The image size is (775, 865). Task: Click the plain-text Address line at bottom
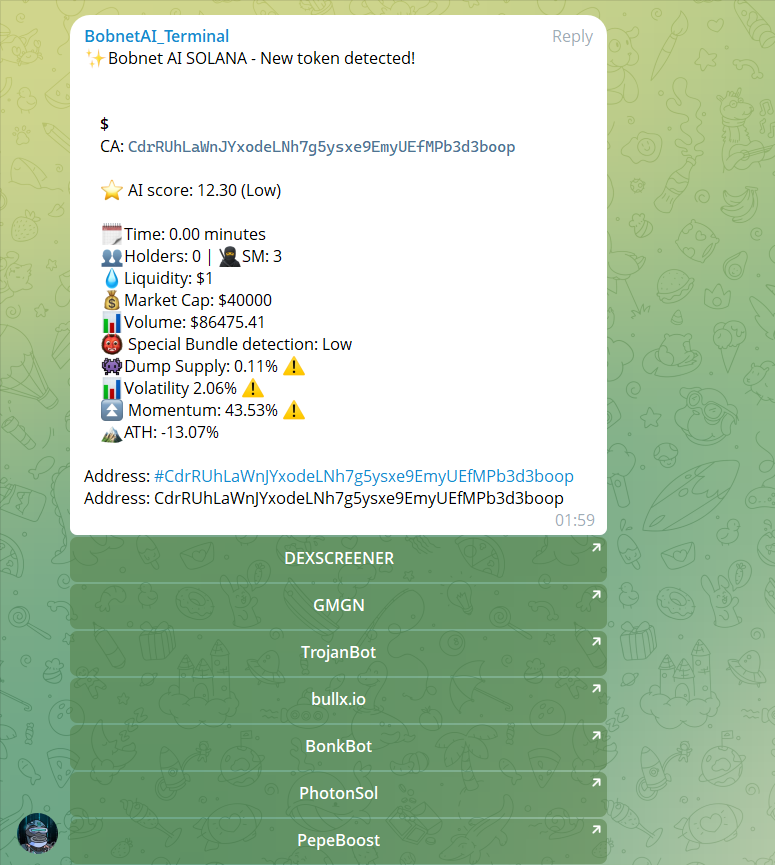[x=324, y=498]
